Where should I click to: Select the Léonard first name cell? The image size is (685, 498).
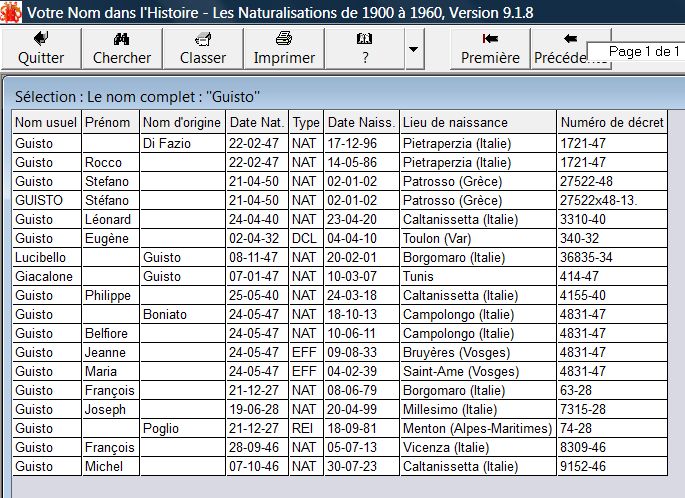pyautogui.click(x=111, y=219)
